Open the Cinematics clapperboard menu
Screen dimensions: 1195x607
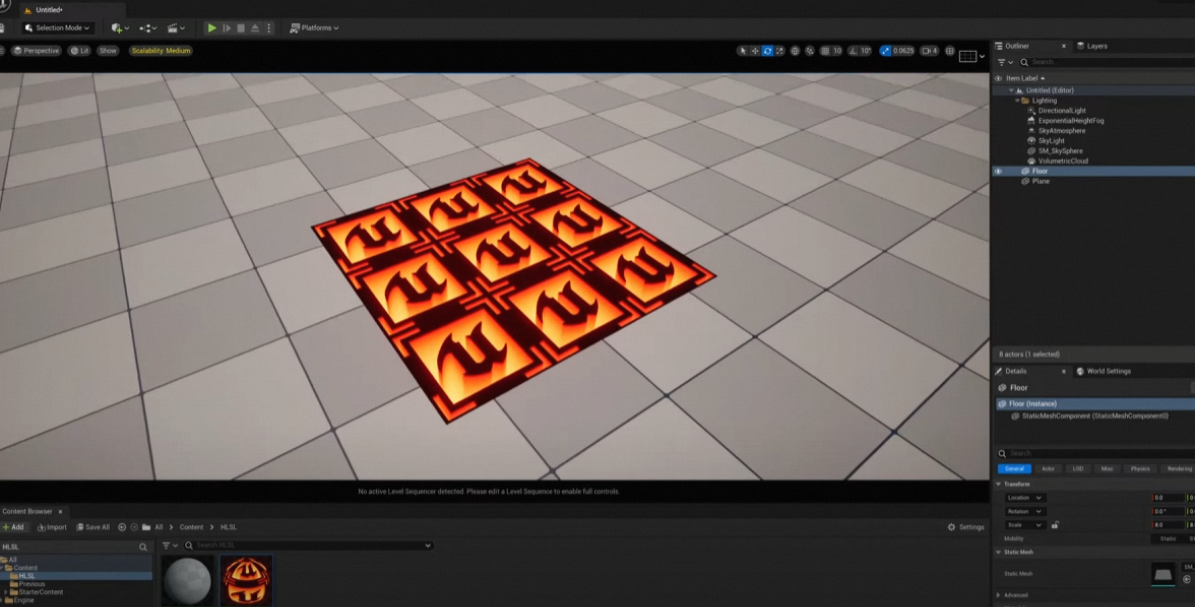tap(176, 28)
